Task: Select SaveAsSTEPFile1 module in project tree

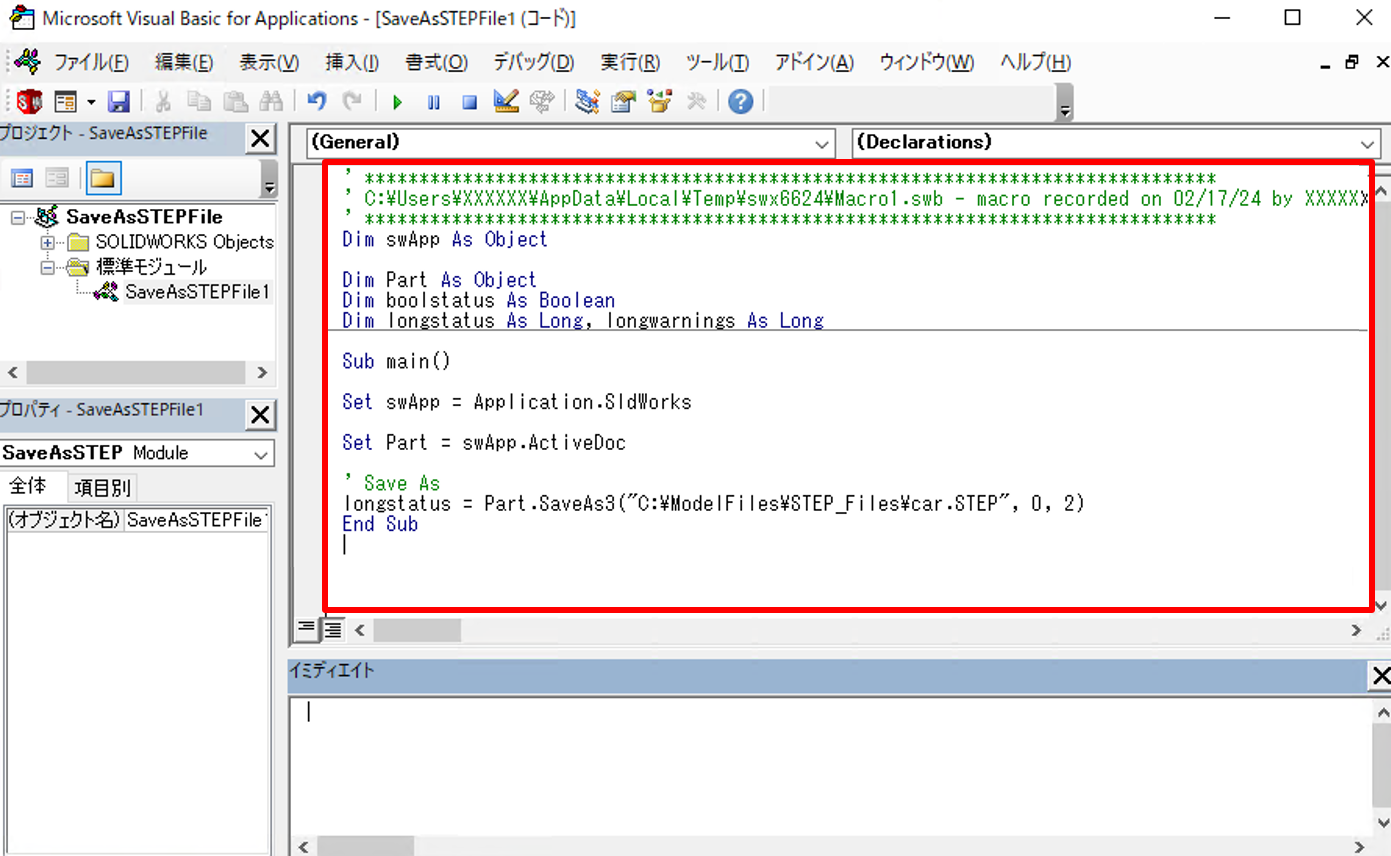Action: pos(196,292)
